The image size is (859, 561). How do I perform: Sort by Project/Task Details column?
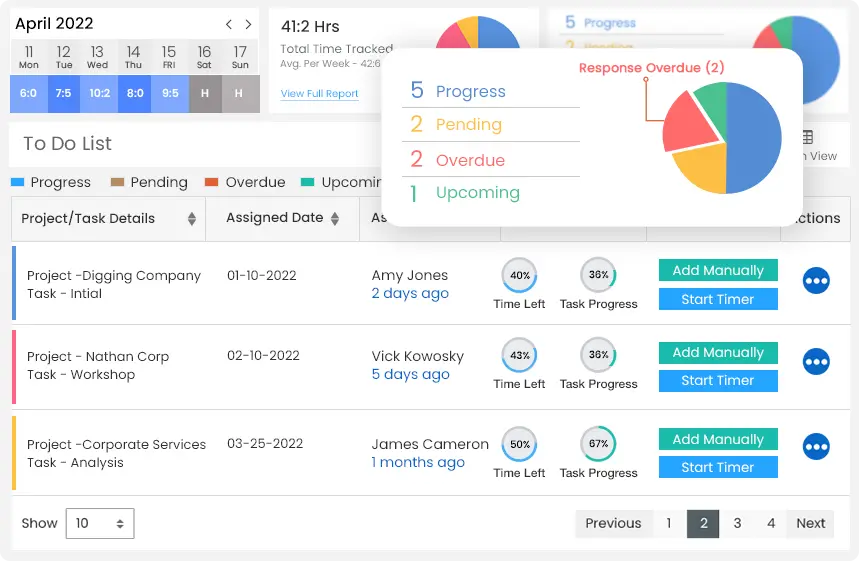pos(191,219)
